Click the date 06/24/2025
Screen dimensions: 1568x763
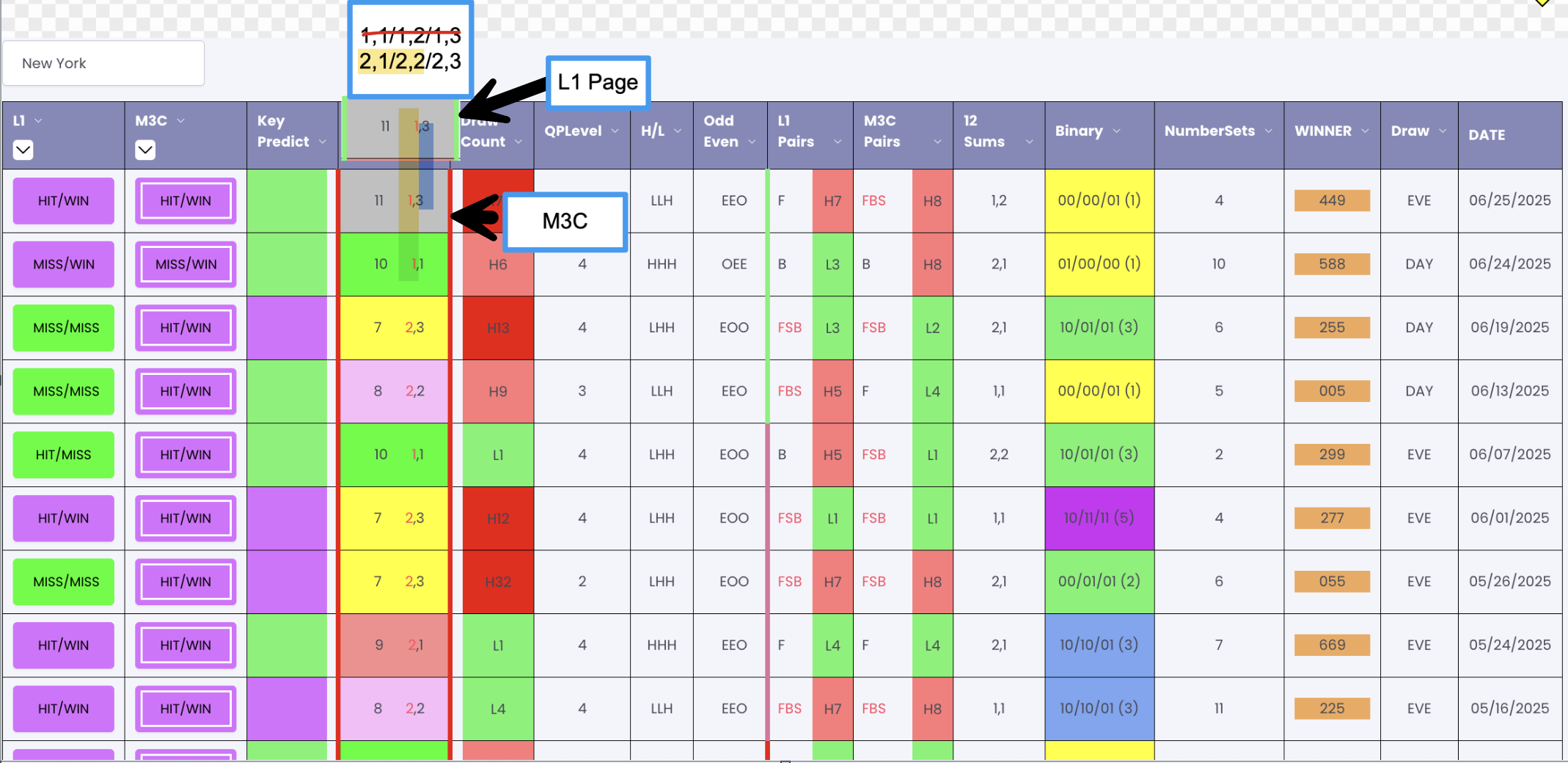1510,264
